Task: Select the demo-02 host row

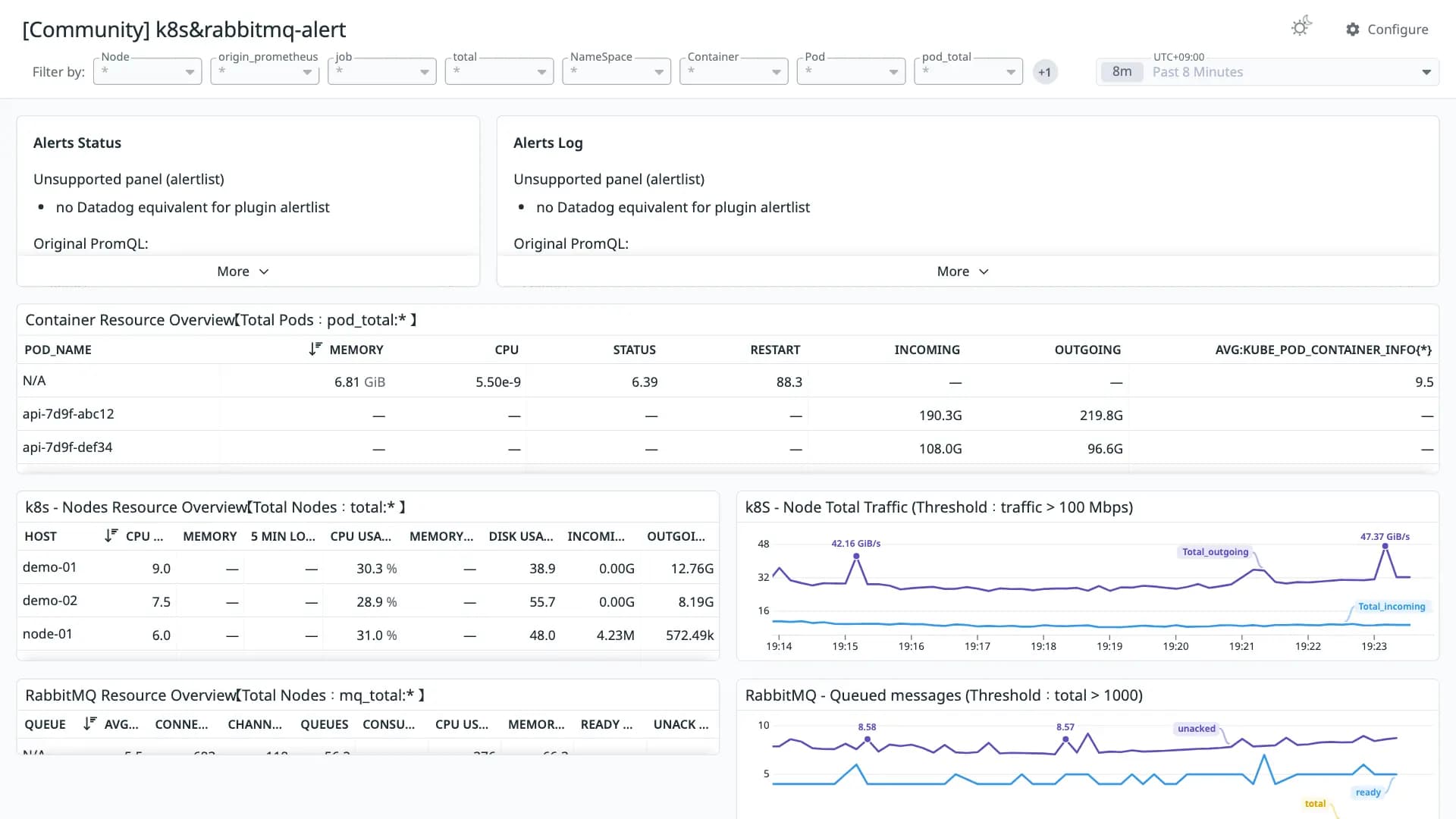Action: [368, 601]
